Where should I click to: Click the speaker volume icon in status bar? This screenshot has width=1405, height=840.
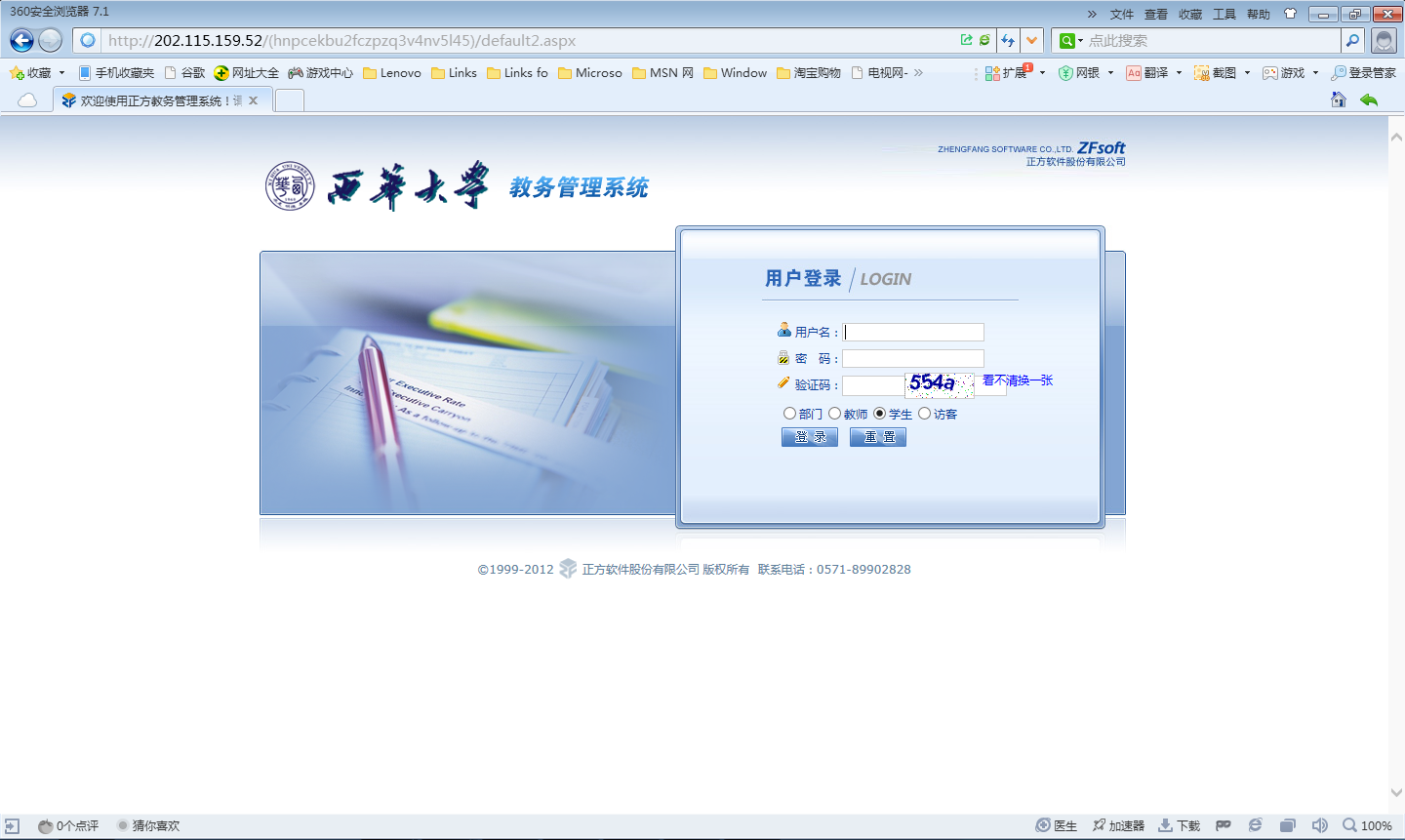tap(1319, 825)
